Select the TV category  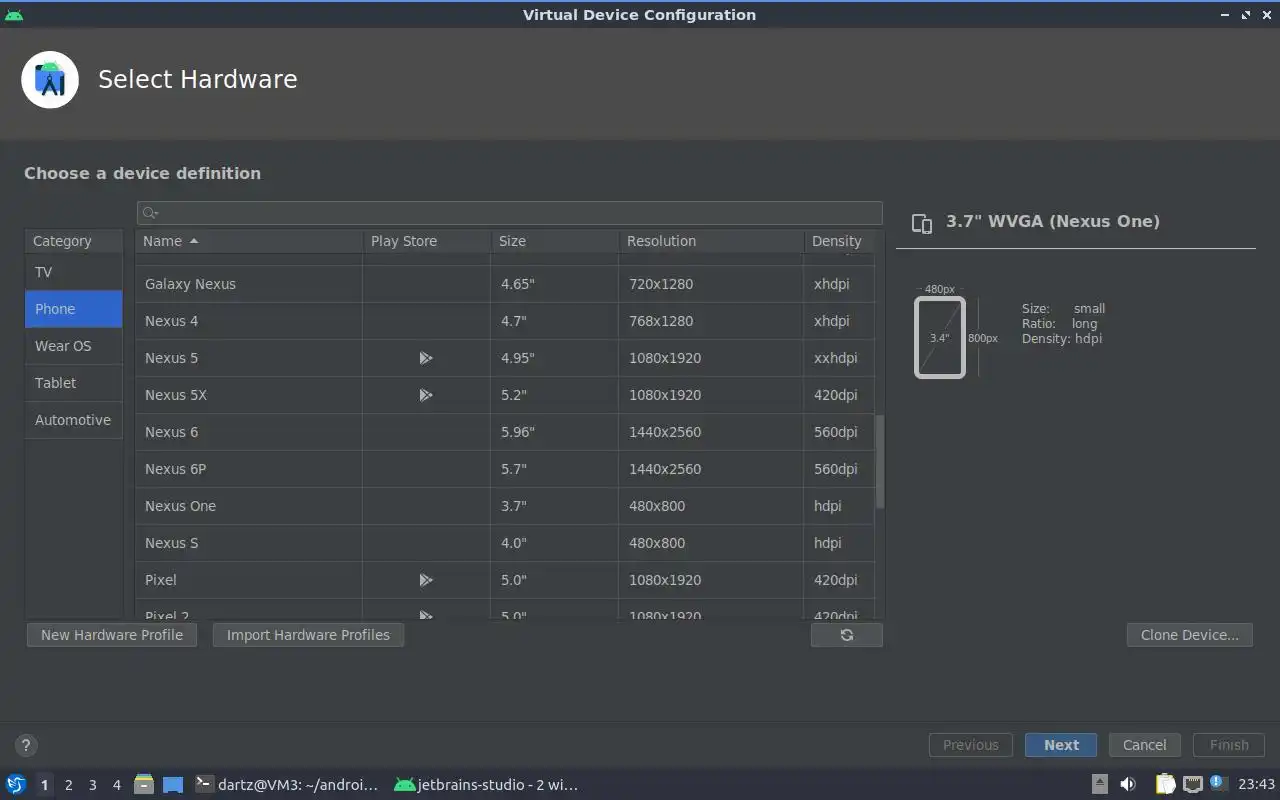[x=73, y=272]
